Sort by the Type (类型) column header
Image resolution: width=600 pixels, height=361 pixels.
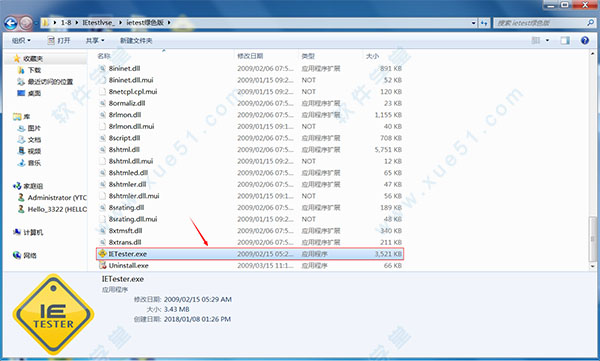click(308, 56)
